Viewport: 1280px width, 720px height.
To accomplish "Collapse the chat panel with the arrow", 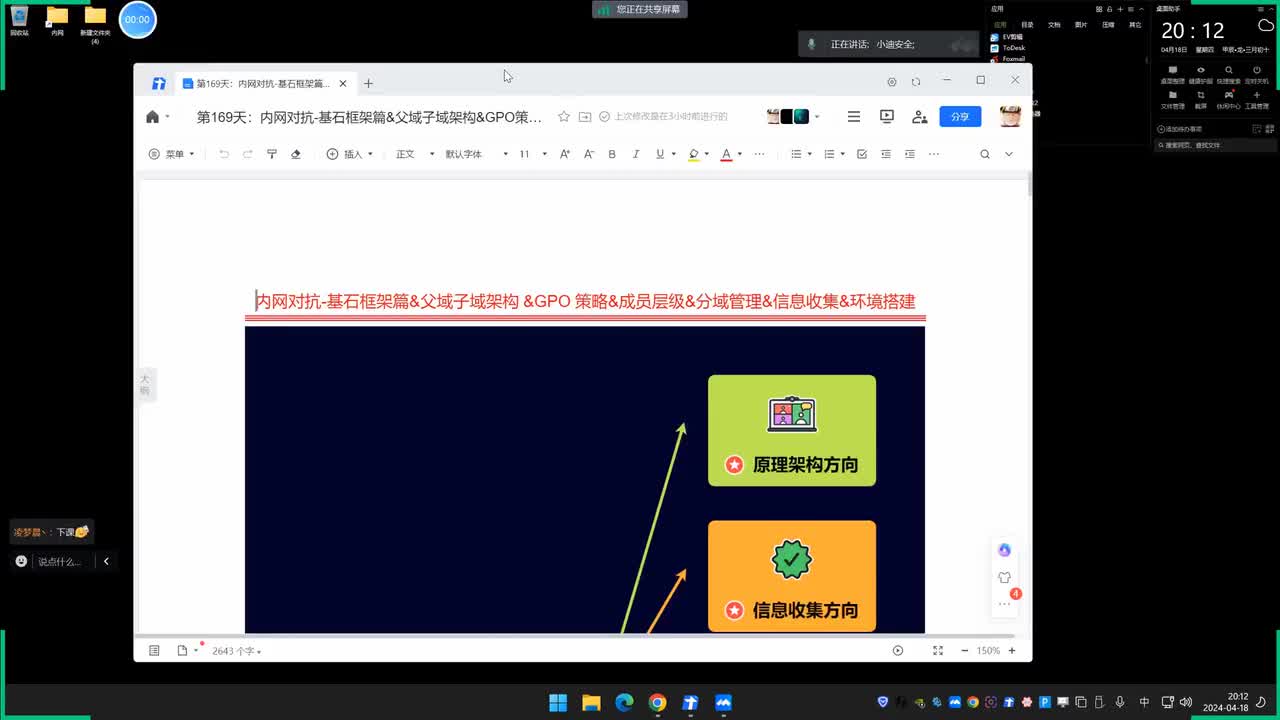I will click(x=106, y=562).
